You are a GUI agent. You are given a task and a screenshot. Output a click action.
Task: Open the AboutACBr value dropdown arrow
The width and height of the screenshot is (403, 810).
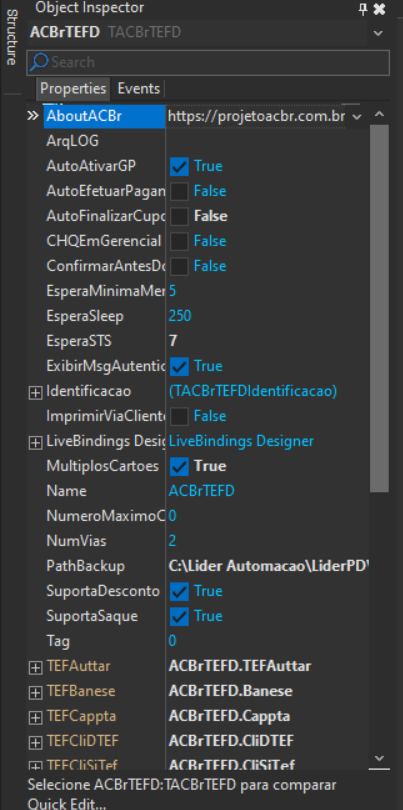tap(356, 117)
